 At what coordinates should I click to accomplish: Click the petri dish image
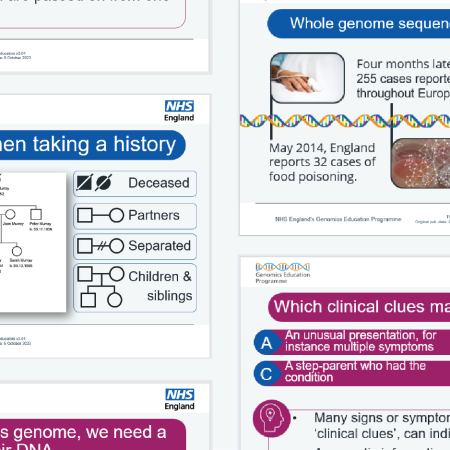click(421, 163)
